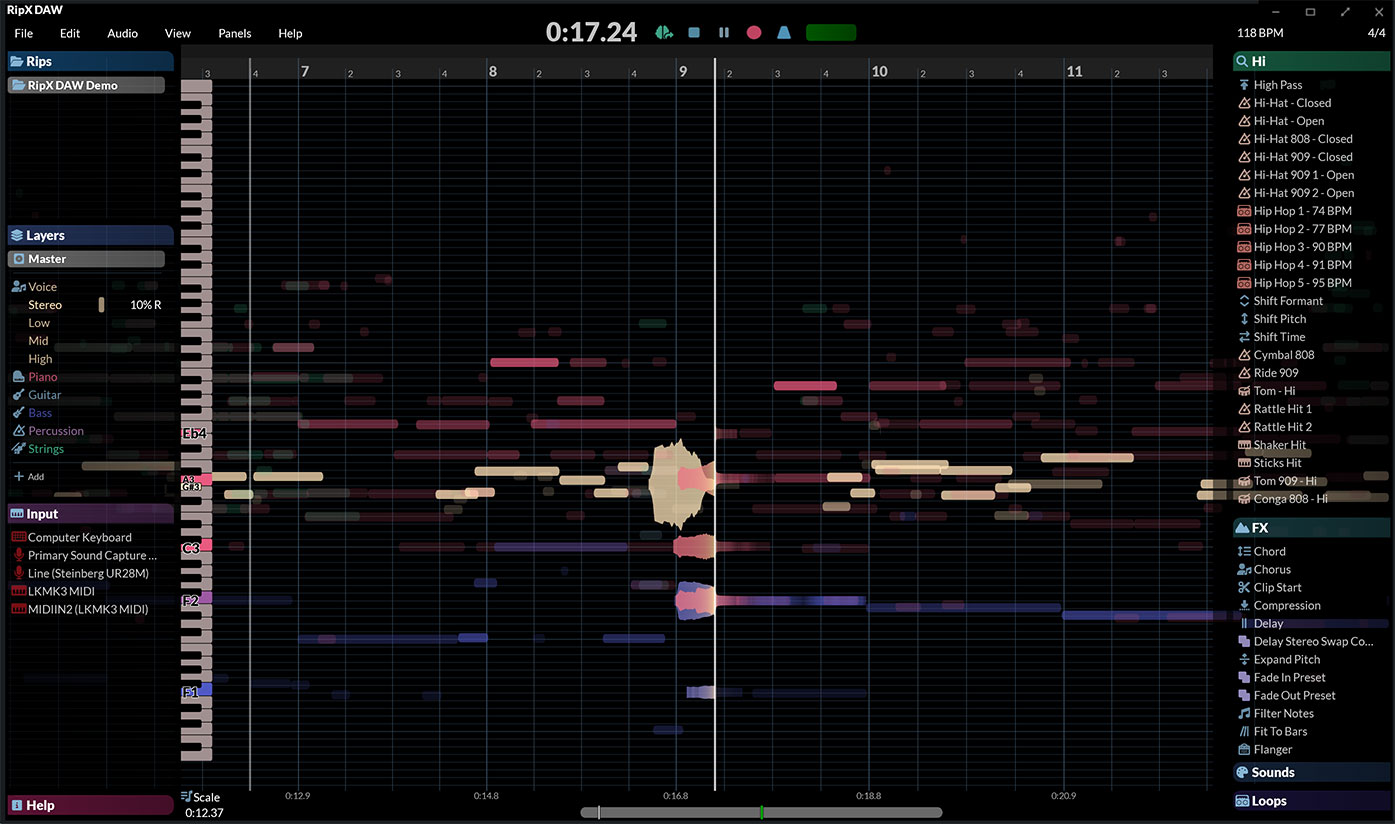Toggle the loop playback icon

(x=663, y=32)
